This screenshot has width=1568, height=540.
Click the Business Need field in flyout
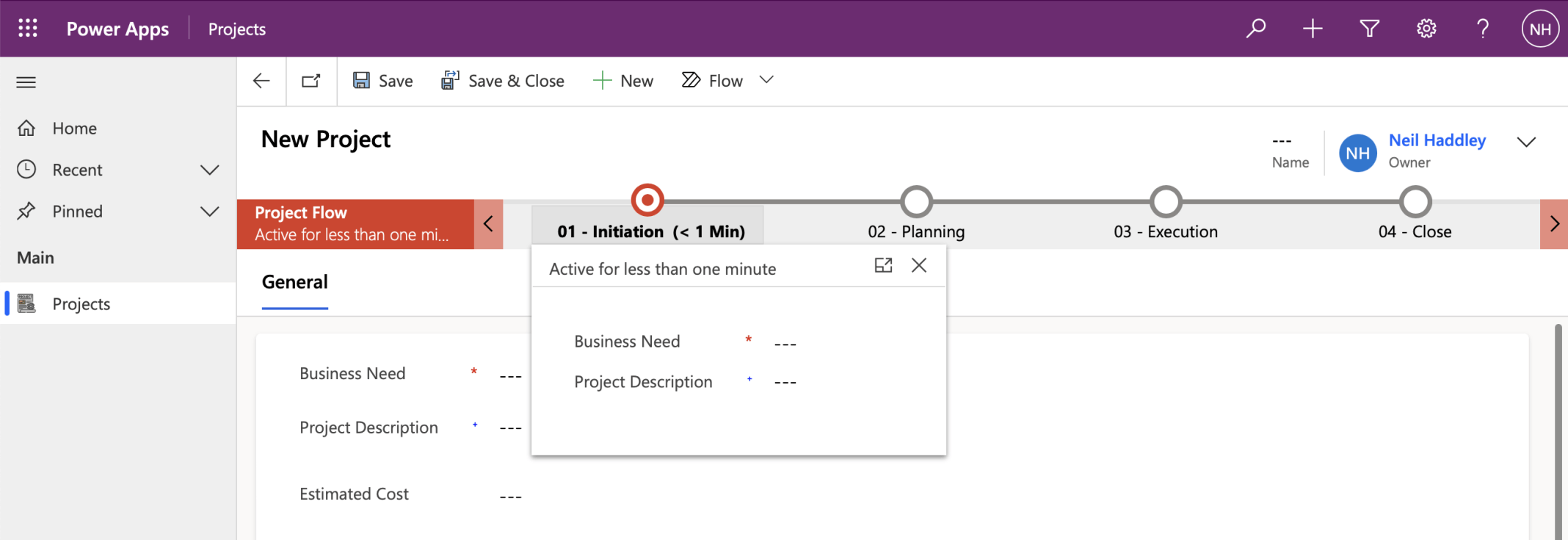tap(785, 343)
